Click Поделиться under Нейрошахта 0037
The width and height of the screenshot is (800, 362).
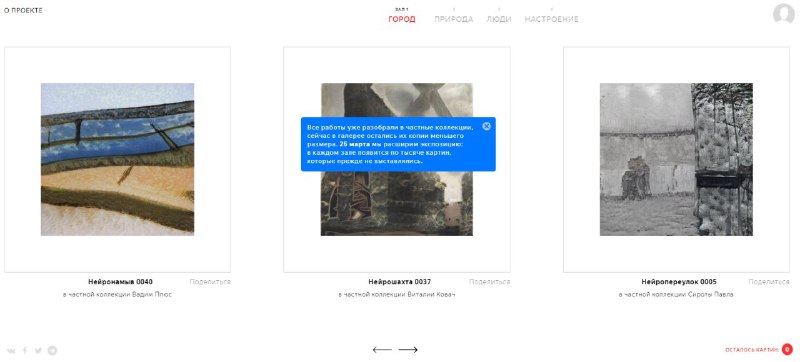tap(490, 281)
